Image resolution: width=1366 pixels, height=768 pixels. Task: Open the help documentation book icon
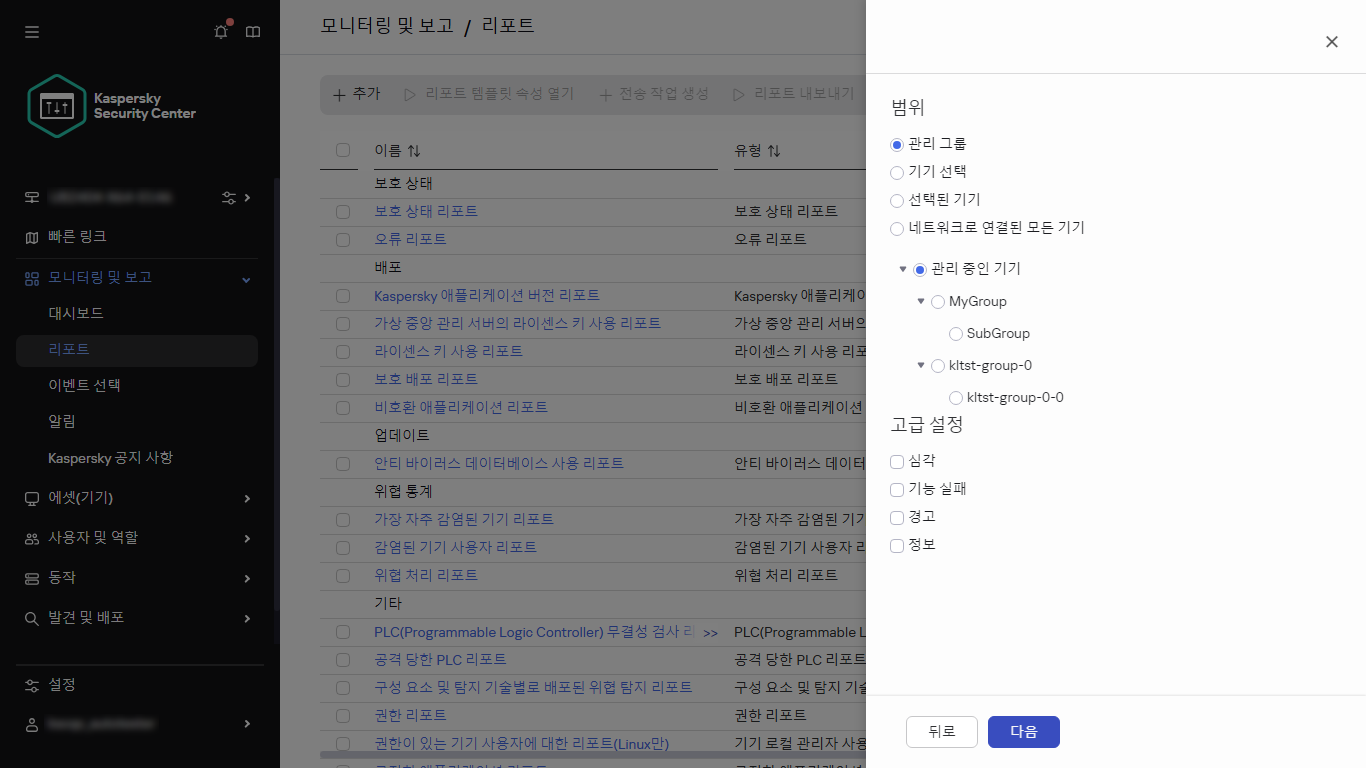253,32
